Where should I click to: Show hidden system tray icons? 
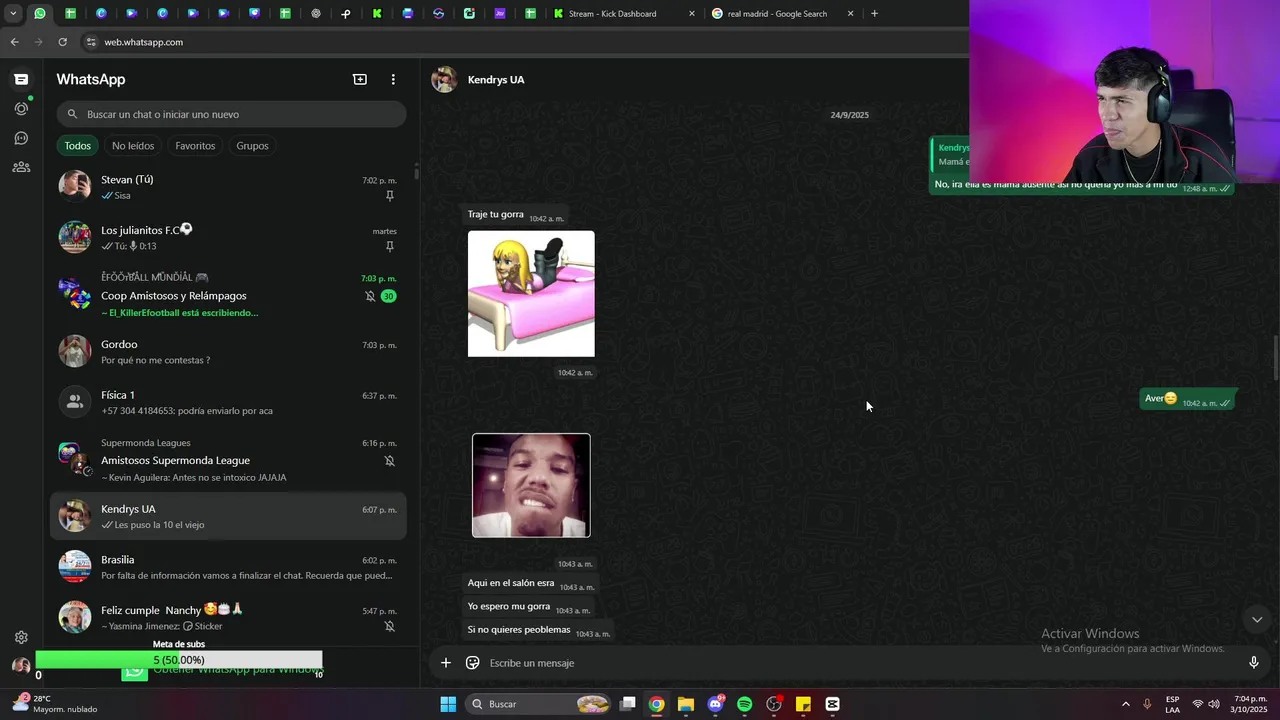(1125, 704)
